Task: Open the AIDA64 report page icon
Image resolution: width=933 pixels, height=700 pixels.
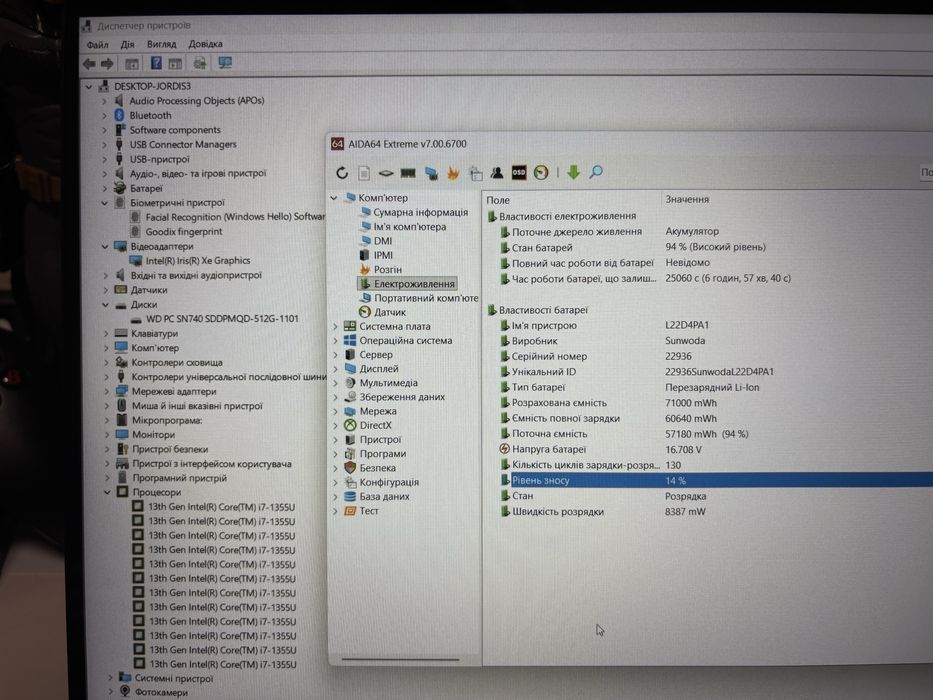Action: [364, 173]
